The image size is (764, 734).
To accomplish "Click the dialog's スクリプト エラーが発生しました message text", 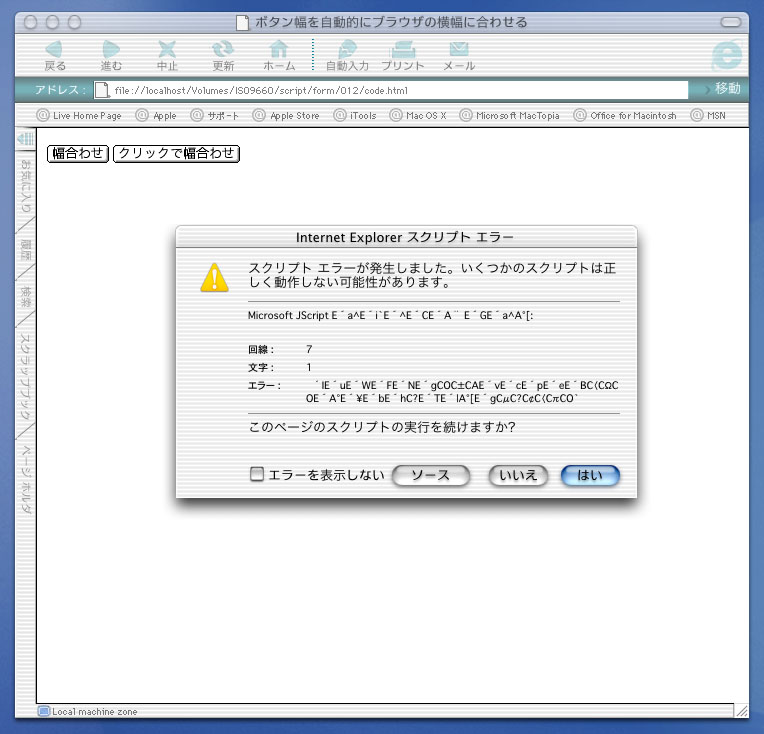I will point(432,275).
